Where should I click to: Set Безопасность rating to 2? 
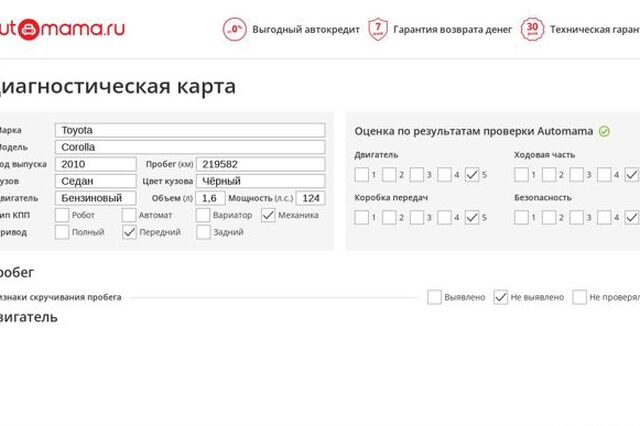549,217
